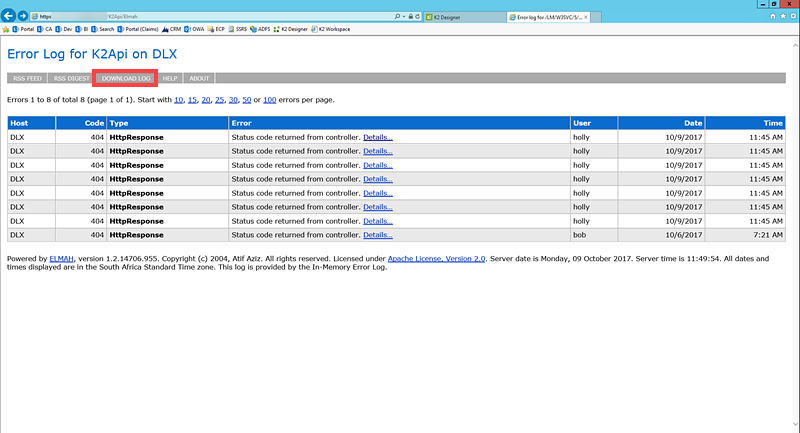Open the address bar dropdown arrow
Viewport: 800px width, 433px height.
pos(404,16)
